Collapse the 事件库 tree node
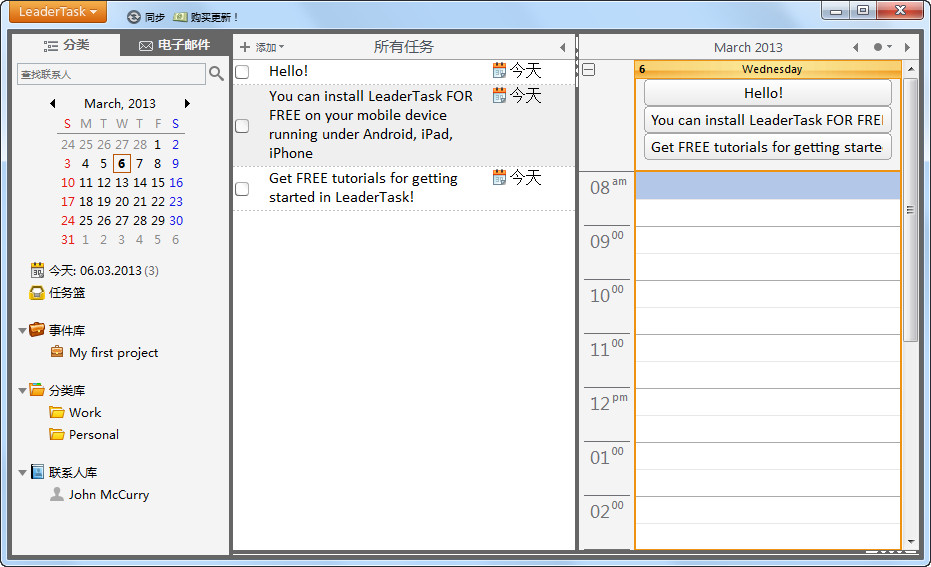The height and width of the screenshot is (567, 931). click(x=22, y=330)
